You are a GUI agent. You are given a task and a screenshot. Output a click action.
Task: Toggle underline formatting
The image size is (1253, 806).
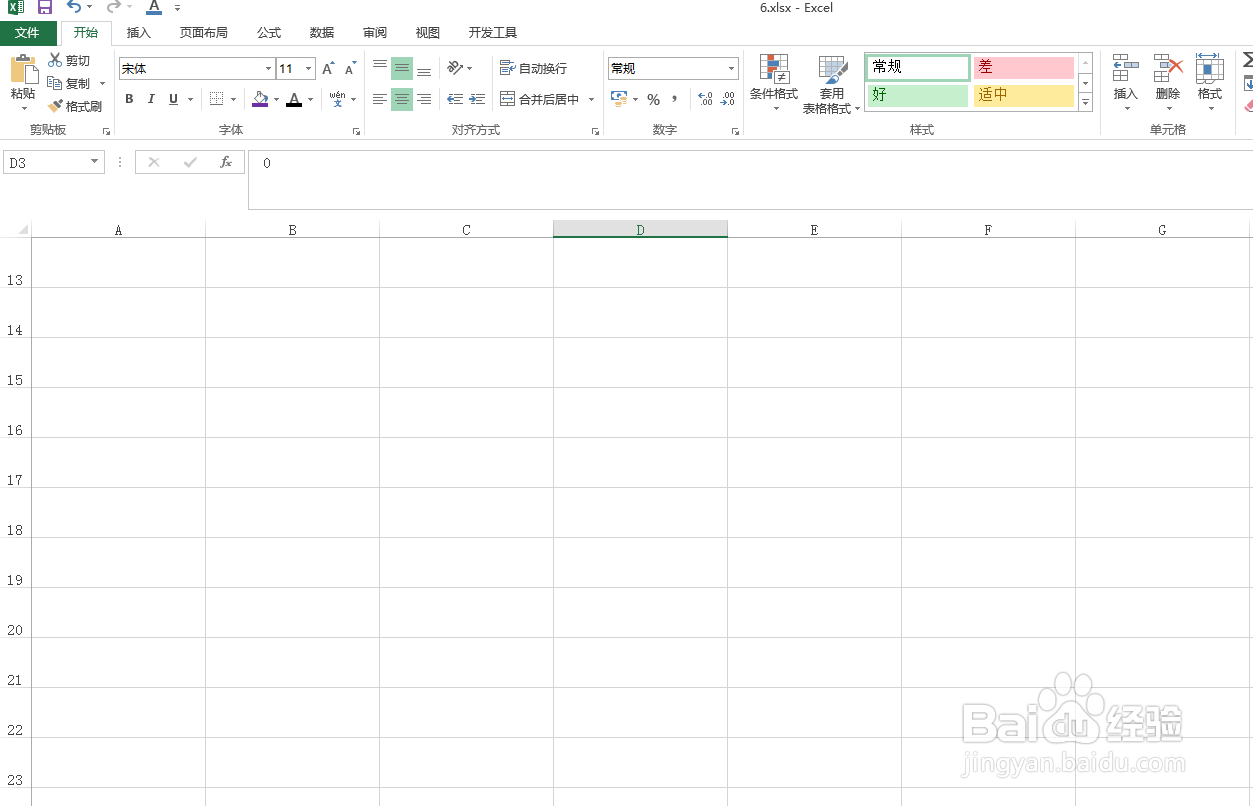(x=173, y=99)
